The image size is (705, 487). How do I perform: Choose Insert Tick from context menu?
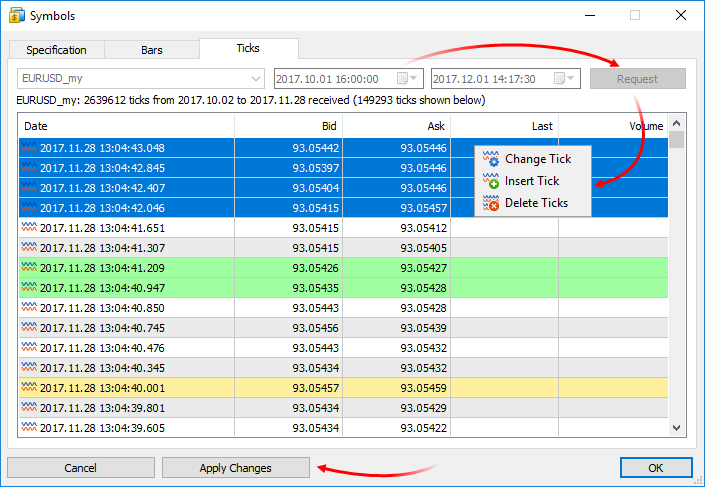coord(532,181)
